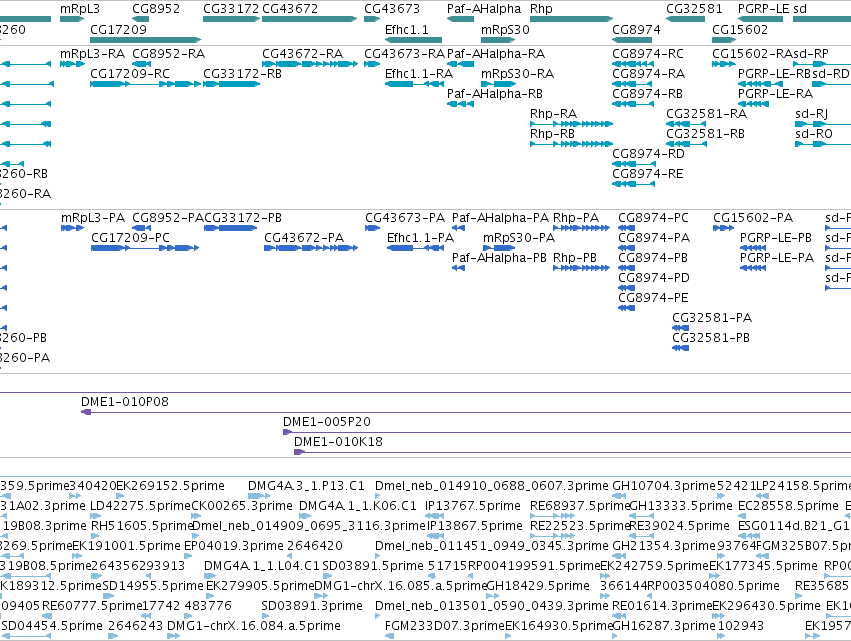Click the CG43672-RA transcript label
This screenshot has width=851, height=641.
coord(302,54)
